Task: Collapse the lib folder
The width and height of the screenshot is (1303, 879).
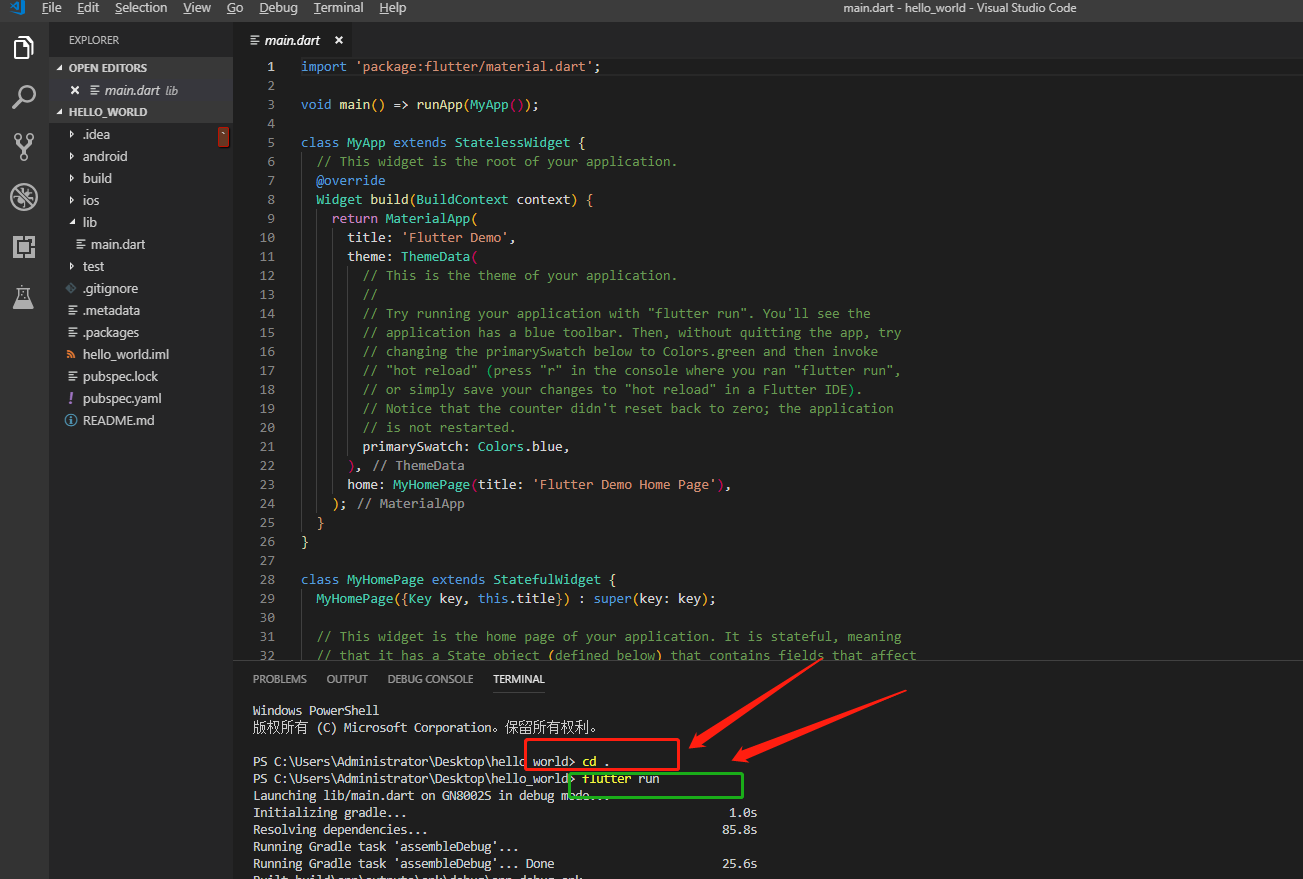Action: tap(89, 222)
